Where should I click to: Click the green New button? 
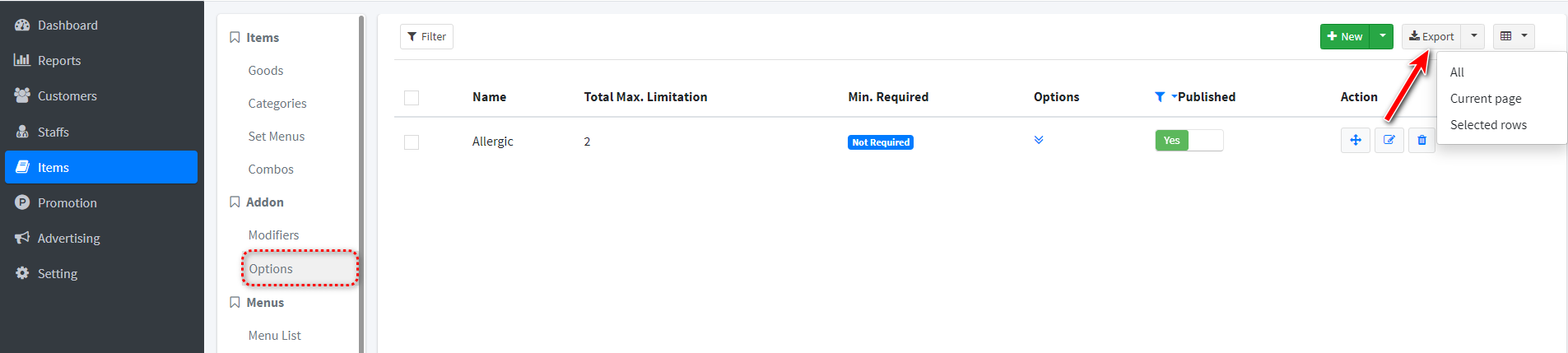coord(1345,36)
